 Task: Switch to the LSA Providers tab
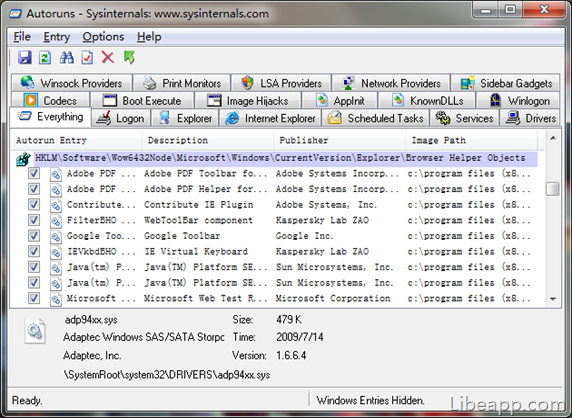(281, 83)
